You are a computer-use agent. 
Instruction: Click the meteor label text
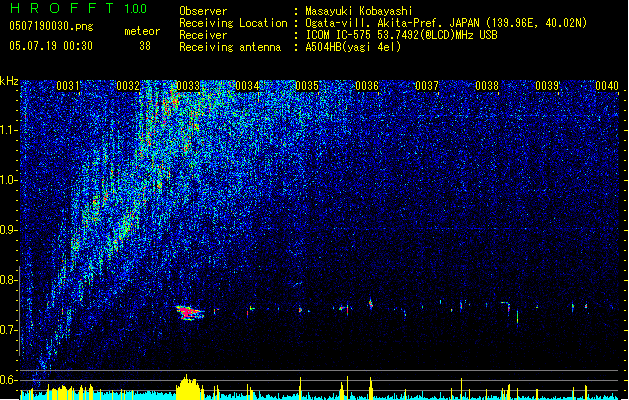pos(142,31)
